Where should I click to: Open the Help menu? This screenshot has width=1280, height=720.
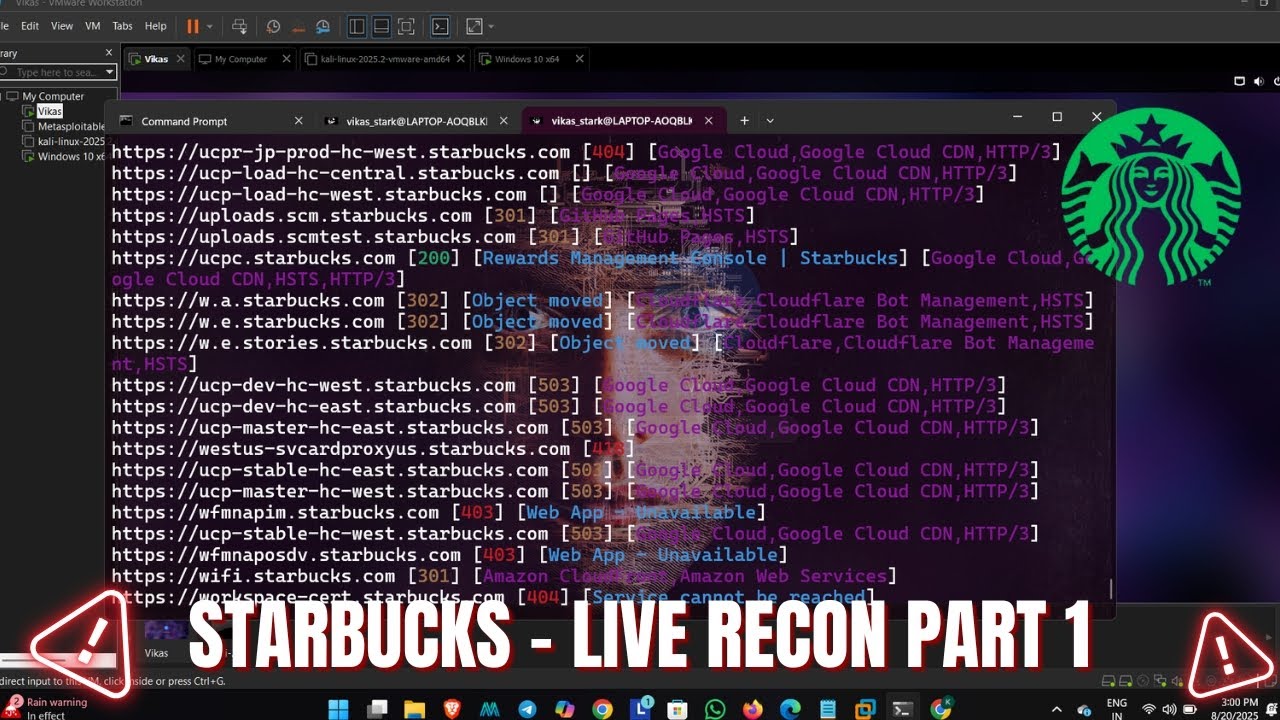[x=156, y=26]
